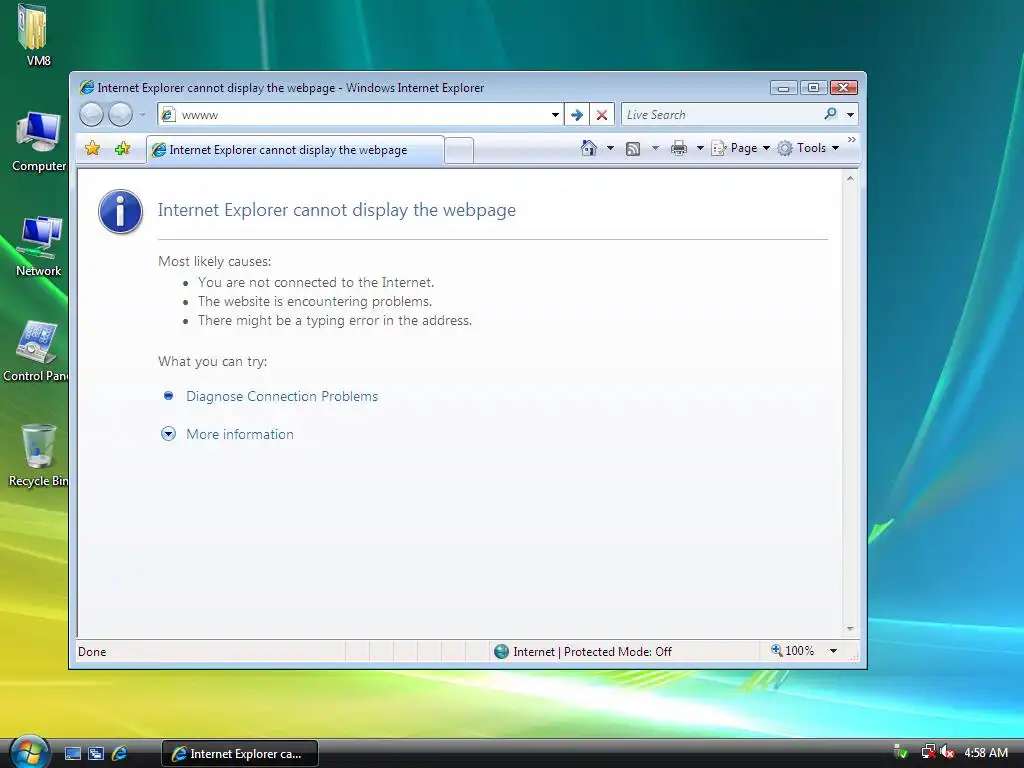Select the Network desktop icon

[39, 246]
